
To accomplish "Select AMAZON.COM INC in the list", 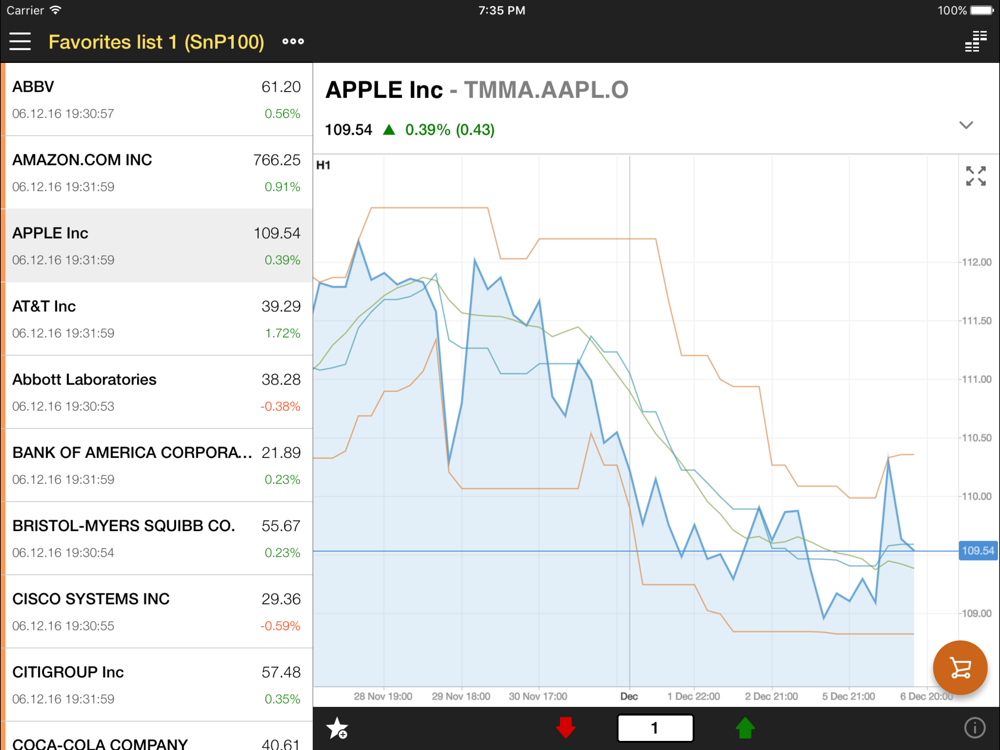I will point(156,172).
